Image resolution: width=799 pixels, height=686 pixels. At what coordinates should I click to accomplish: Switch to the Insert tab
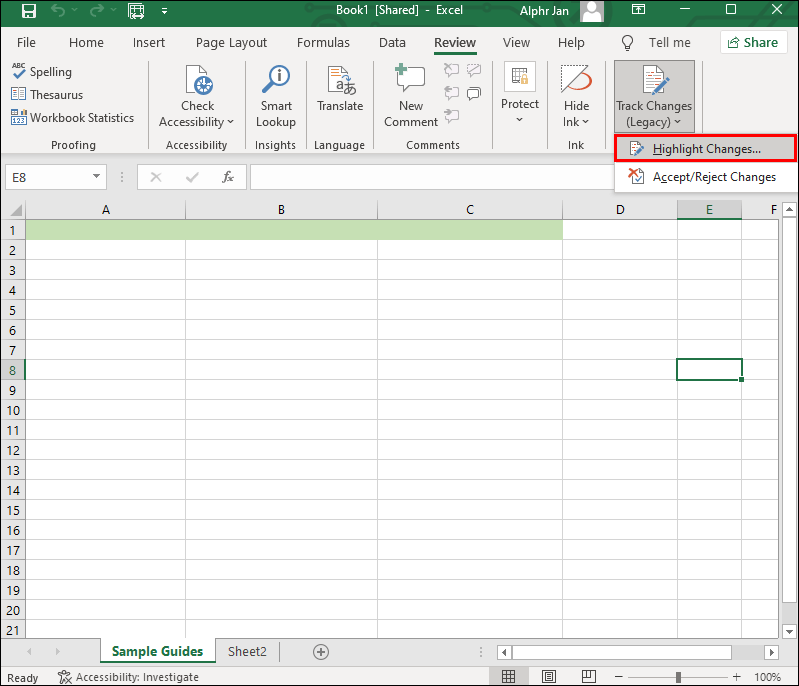(x=149, y=42)
